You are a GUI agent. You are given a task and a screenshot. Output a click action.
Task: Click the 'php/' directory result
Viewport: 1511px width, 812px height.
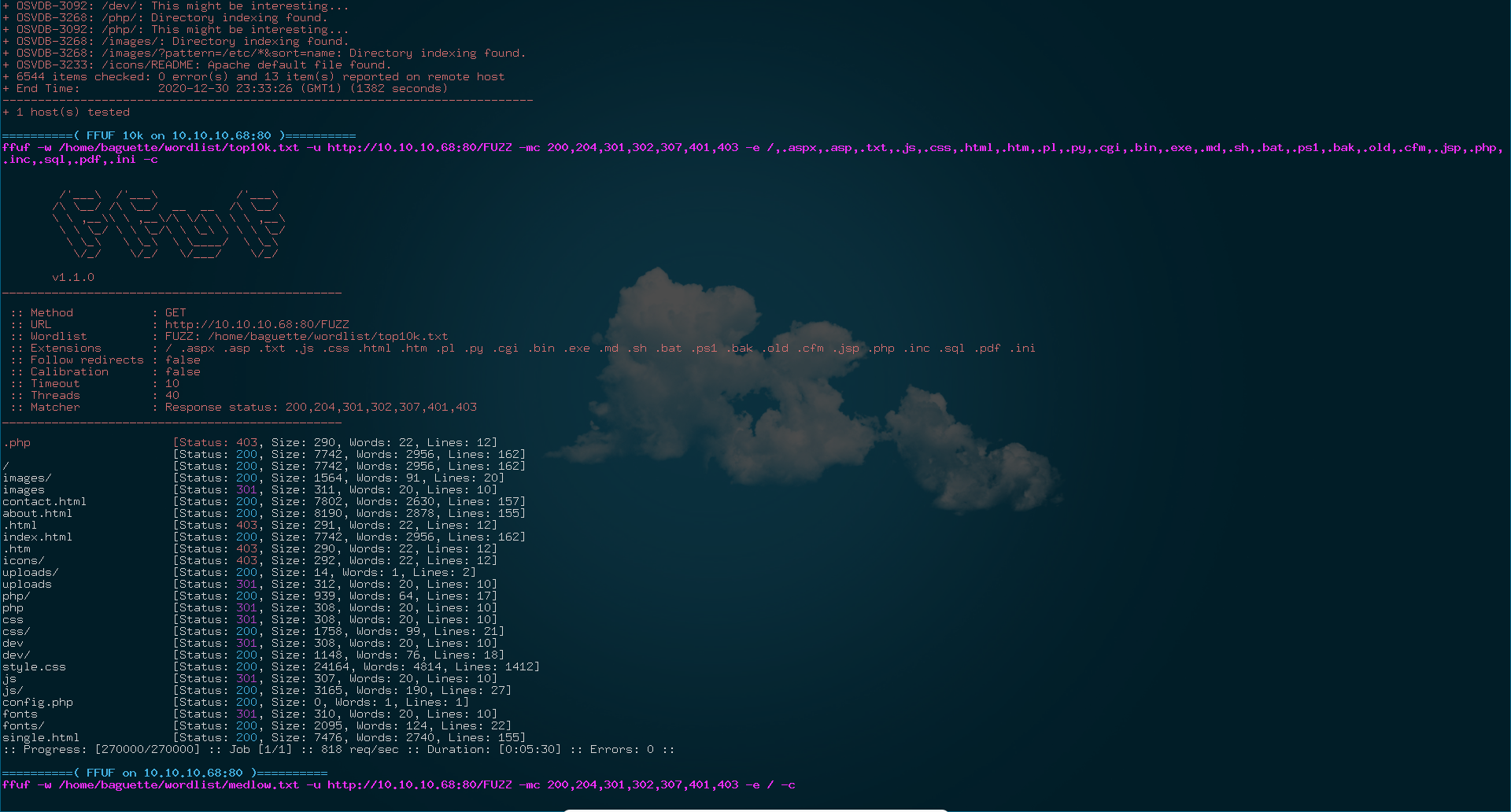[249, 596]
